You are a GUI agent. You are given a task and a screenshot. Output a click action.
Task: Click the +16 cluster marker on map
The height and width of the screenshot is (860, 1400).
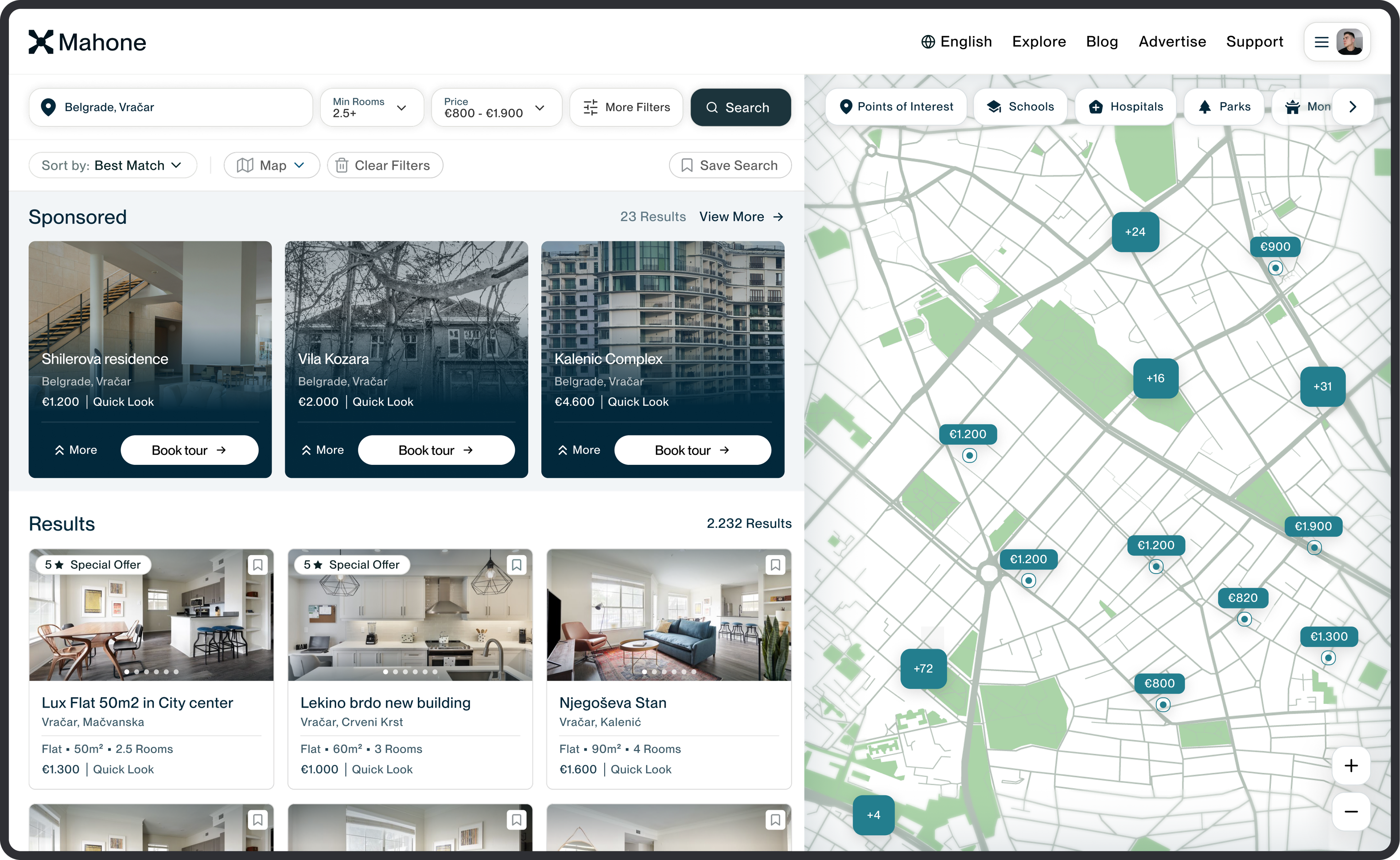[x=1155, y=378]
